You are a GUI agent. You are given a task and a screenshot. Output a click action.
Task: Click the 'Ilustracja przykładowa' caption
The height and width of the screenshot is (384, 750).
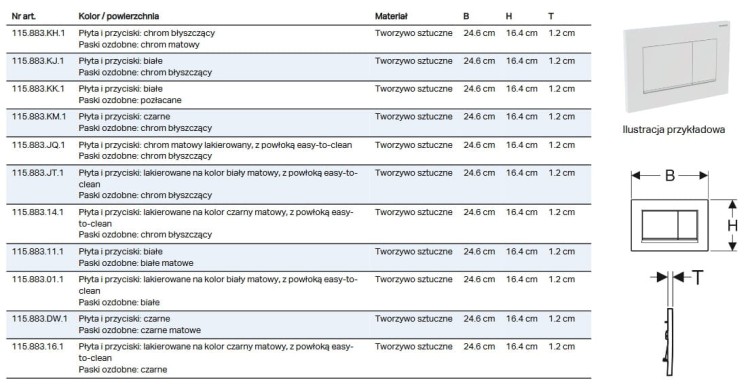(x=673, y=130)
